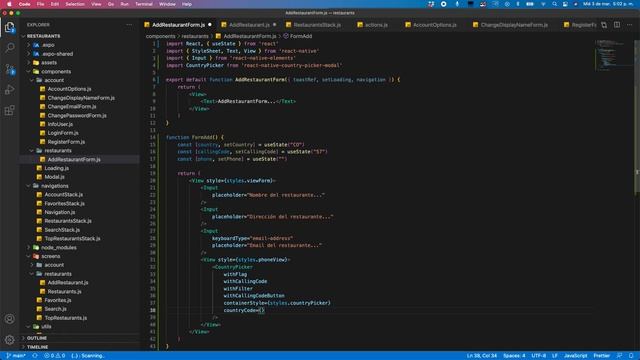Open the Explorer view in activity bar
The image size is (640, 360).
coord(9,27)
